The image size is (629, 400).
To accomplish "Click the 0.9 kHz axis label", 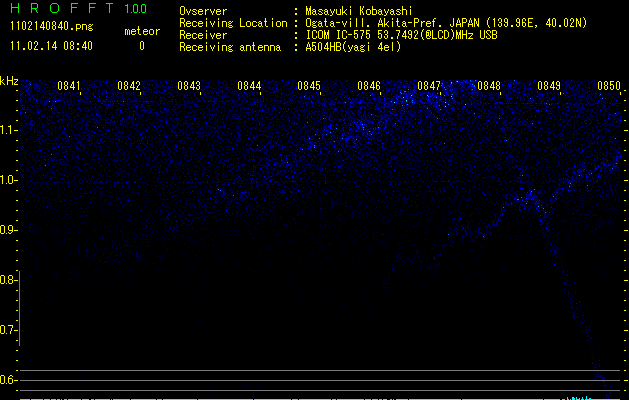I will (8, 230).
